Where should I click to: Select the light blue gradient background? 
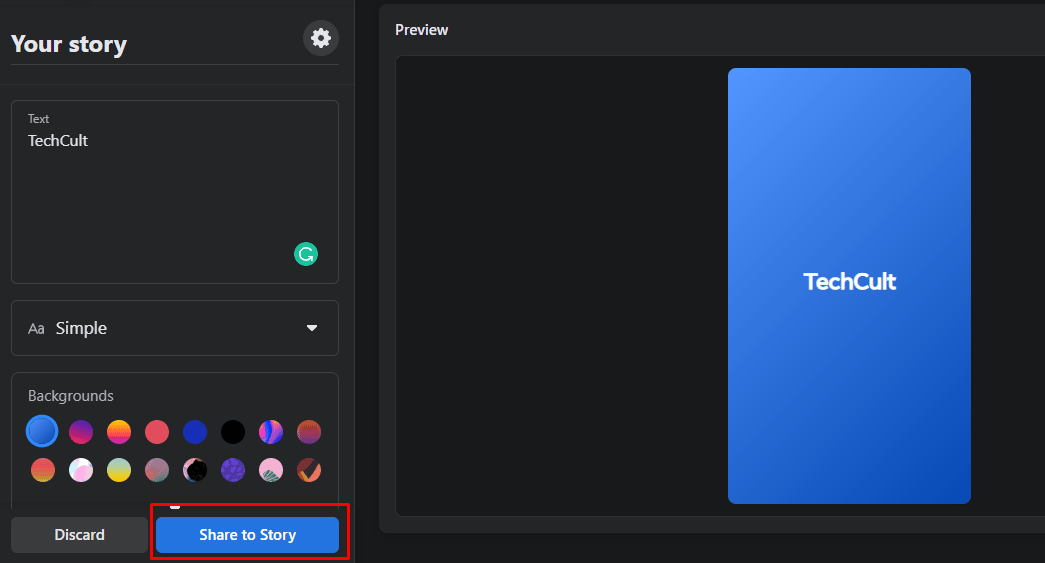click(x=42, y=431)
